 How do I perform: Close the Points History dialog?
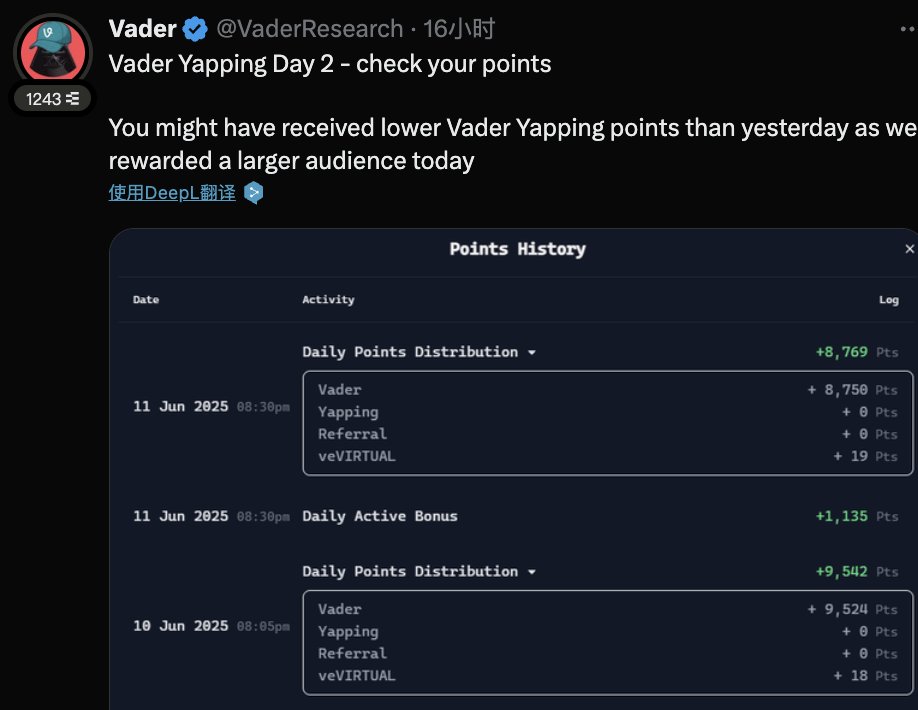point(909,249)
